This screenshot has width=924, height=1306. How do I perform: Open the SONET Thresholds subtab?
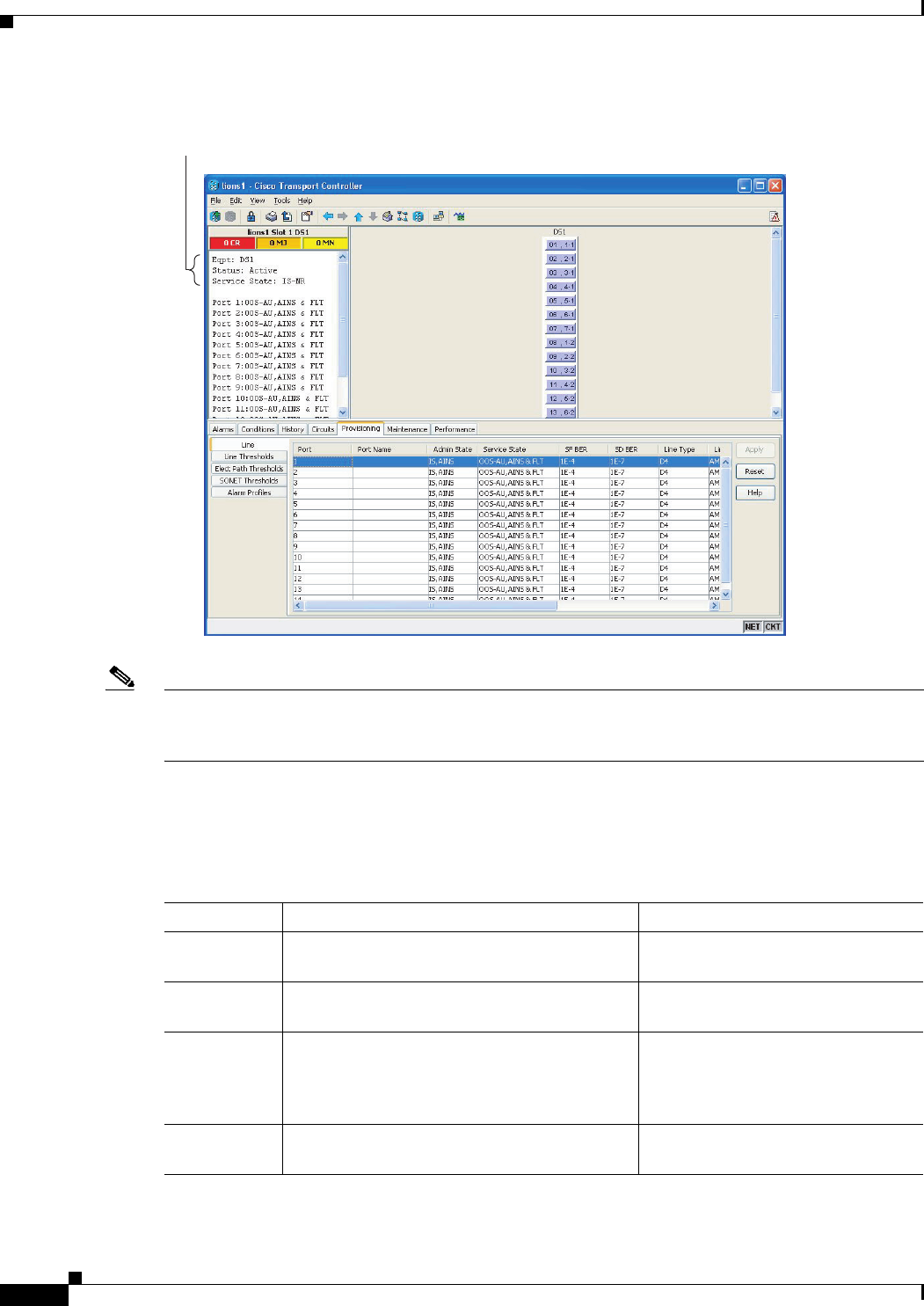click(x=249, y=481)
